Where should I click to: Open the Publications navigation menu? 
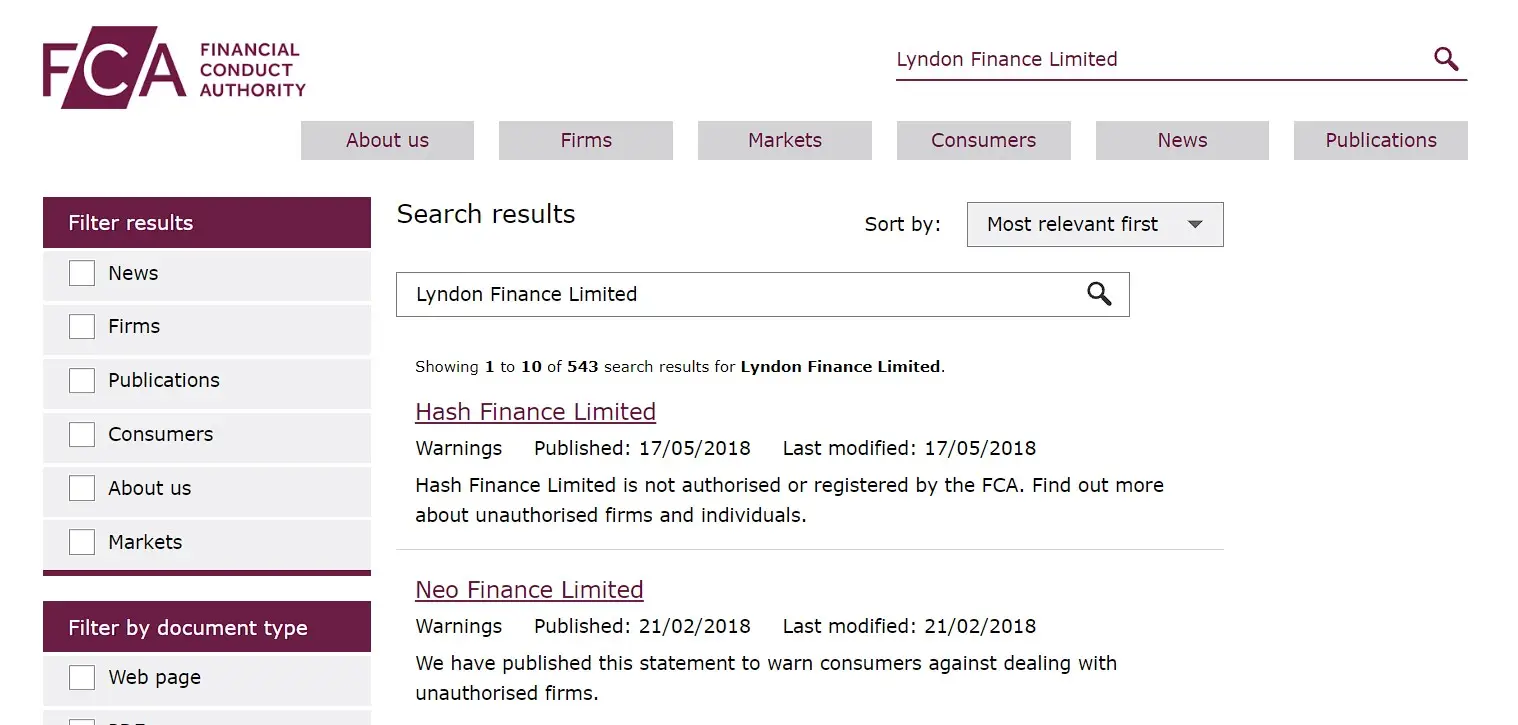pos(1381,141)
